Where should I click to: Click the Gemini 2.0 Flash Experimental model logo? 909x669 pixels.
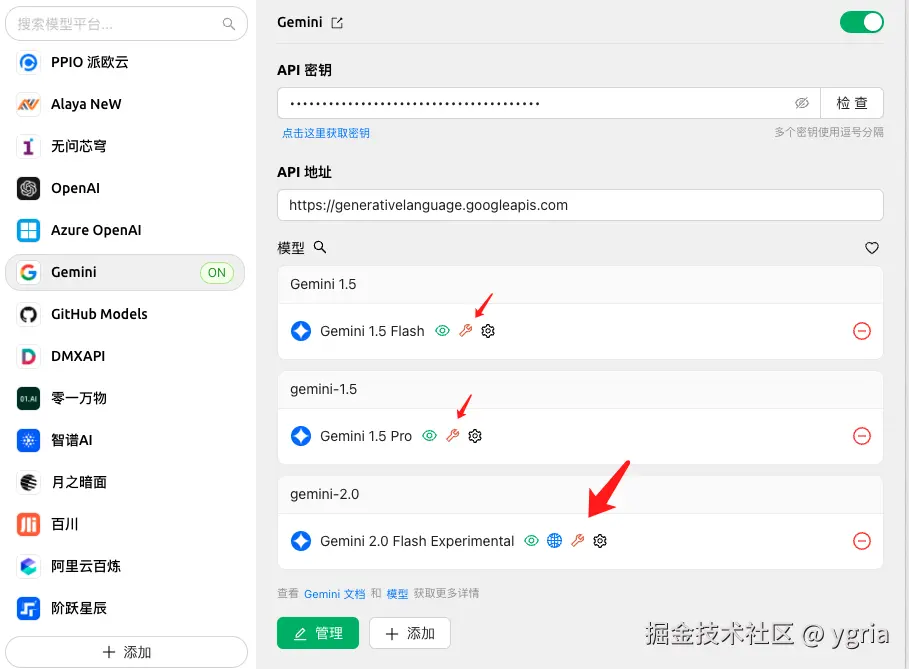(x=301, y=541)
